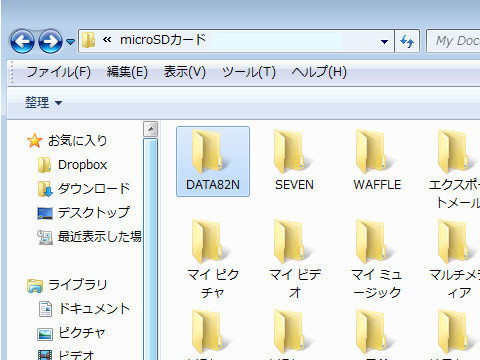This screenshot has height=360, width=480.
Task: Click the WAFFLE folder name label
Action: (x=377, y=185)
